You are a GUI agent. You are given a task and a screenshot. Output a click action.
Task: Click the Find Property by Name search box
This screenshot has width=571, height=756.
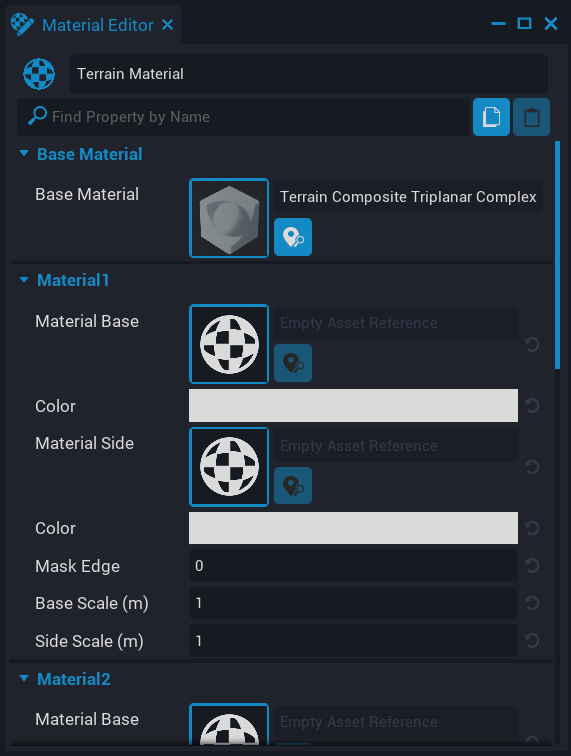pyautogui.click(x=244, y=117)
